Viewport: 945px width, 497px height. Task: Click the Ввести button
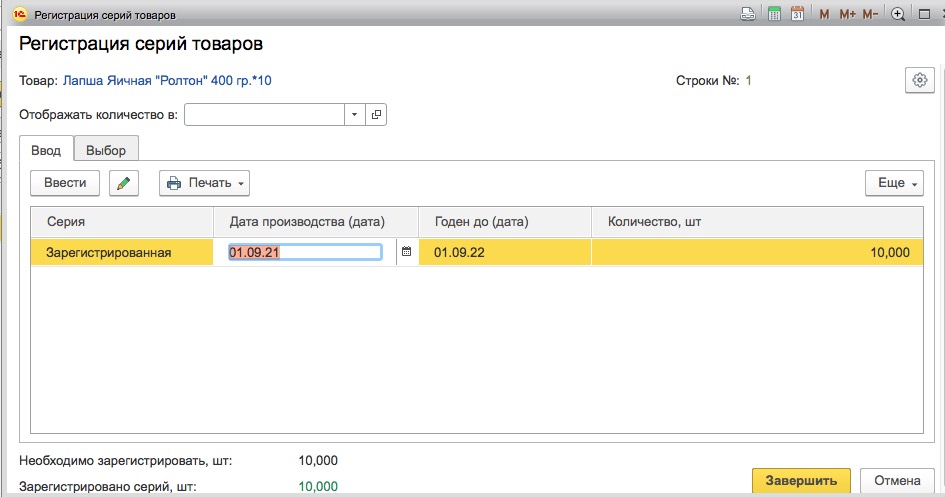(x=65, y=183)
